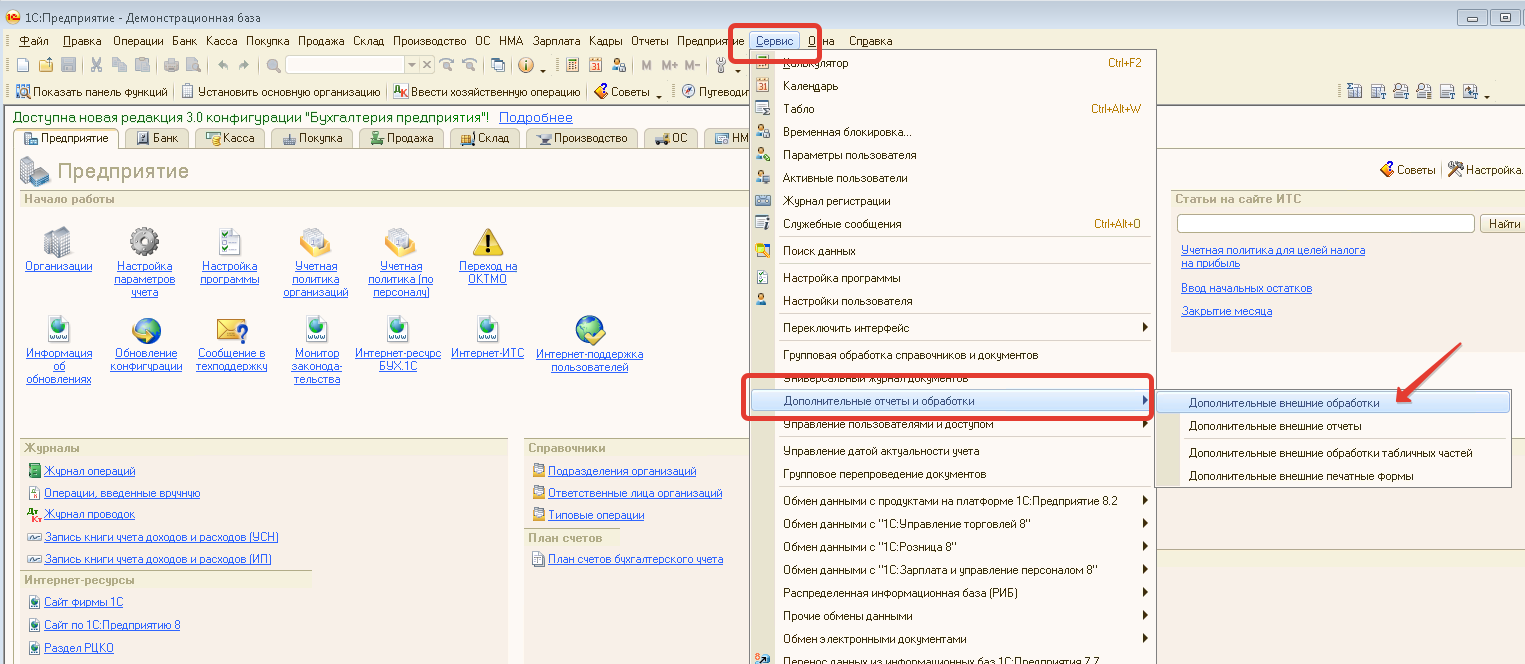The width and height of the screenshot is (1525, 664).
Task: Expand Управление пользователями и доступом submenu
Action: 1145,425
